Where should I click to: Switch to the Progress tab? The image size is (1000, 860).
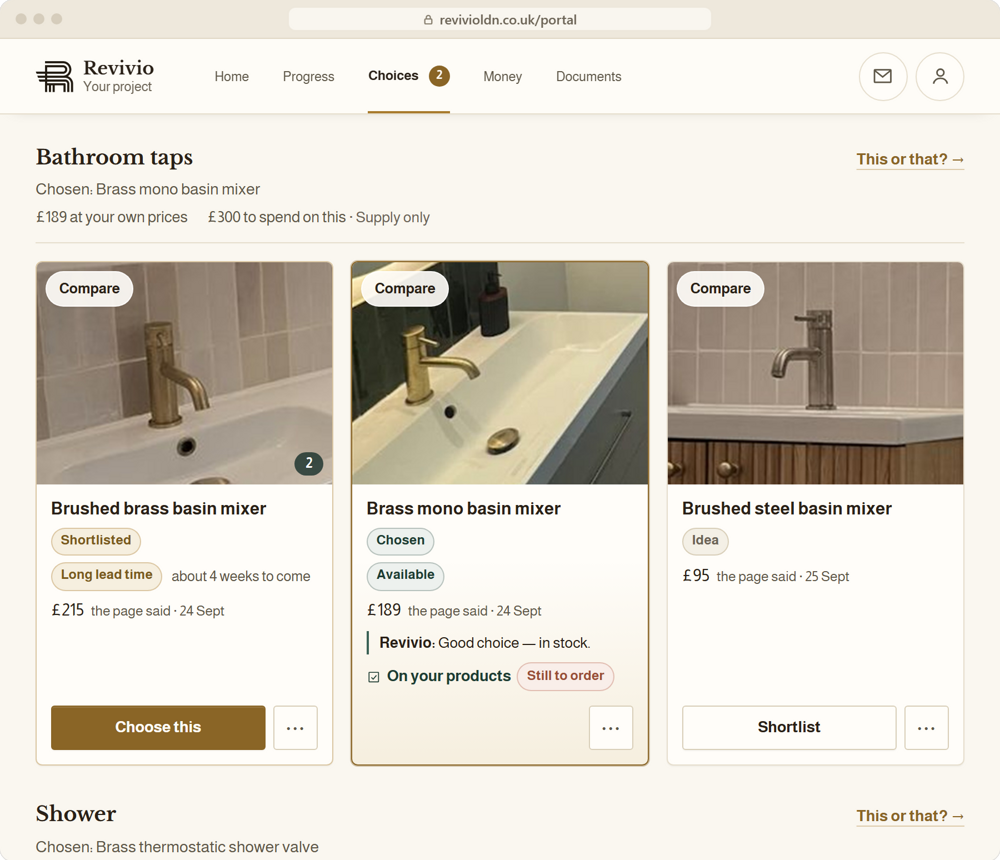click(309, 77)
